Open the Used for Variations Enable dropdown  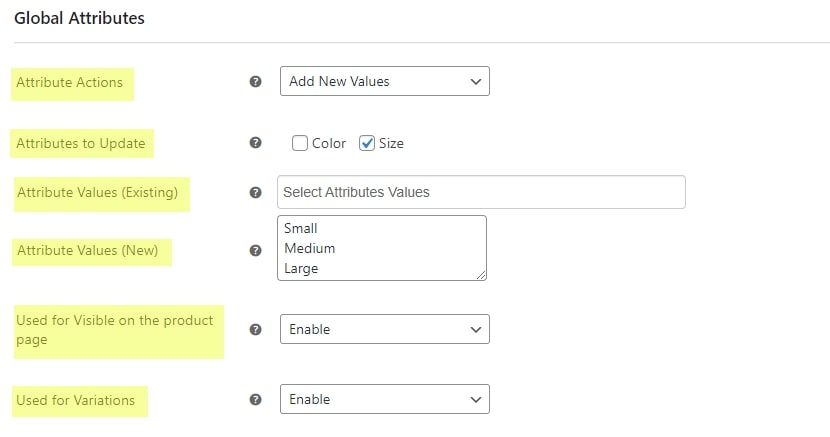click(x=385, y=399)
